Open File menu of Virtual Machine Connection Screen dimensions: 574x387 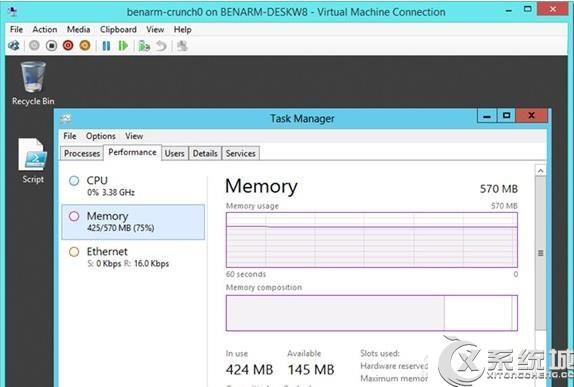click(x=16, y=29)
